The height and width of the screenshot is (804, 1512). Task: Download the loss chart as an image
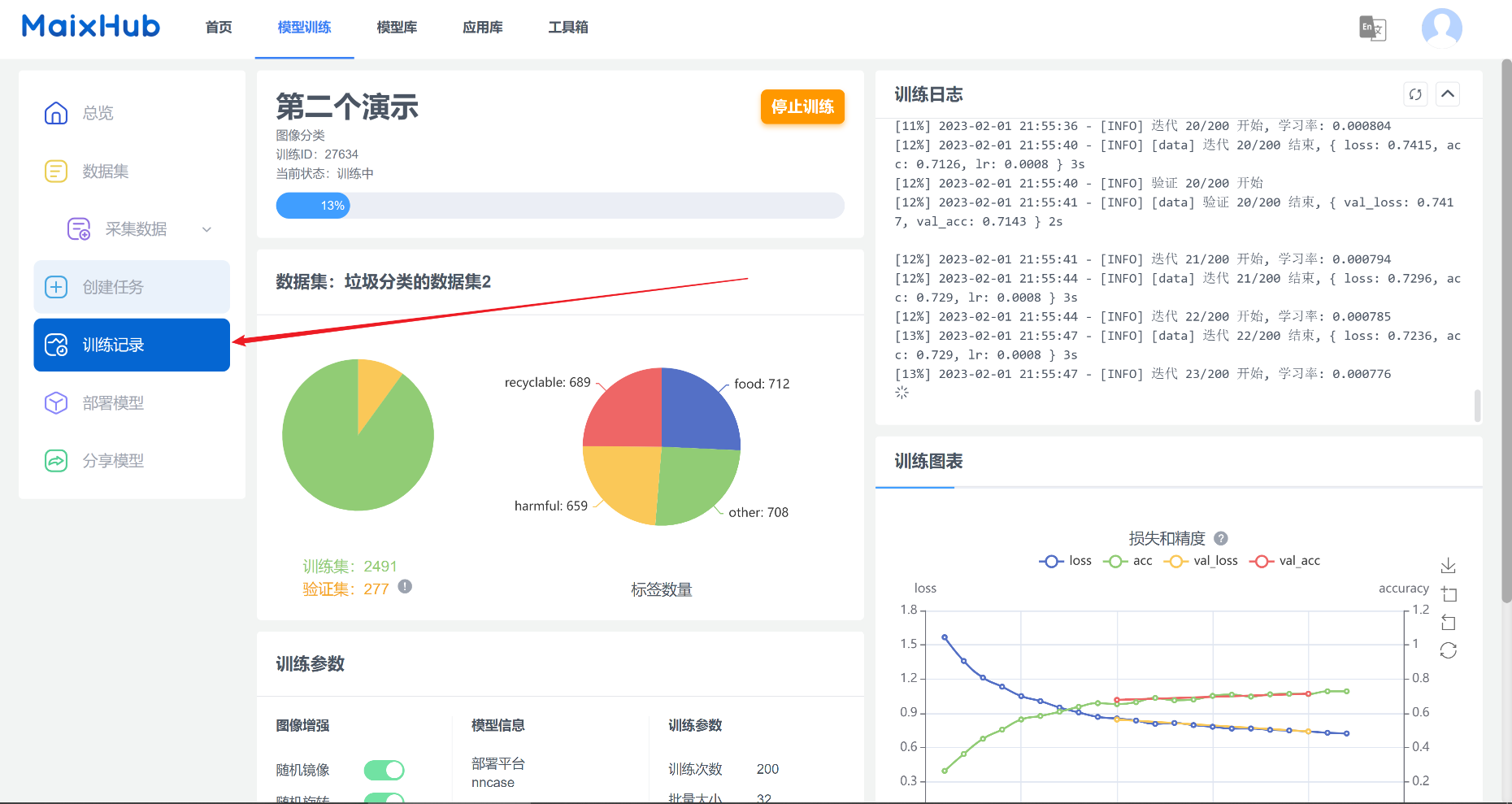point(1449,565)
